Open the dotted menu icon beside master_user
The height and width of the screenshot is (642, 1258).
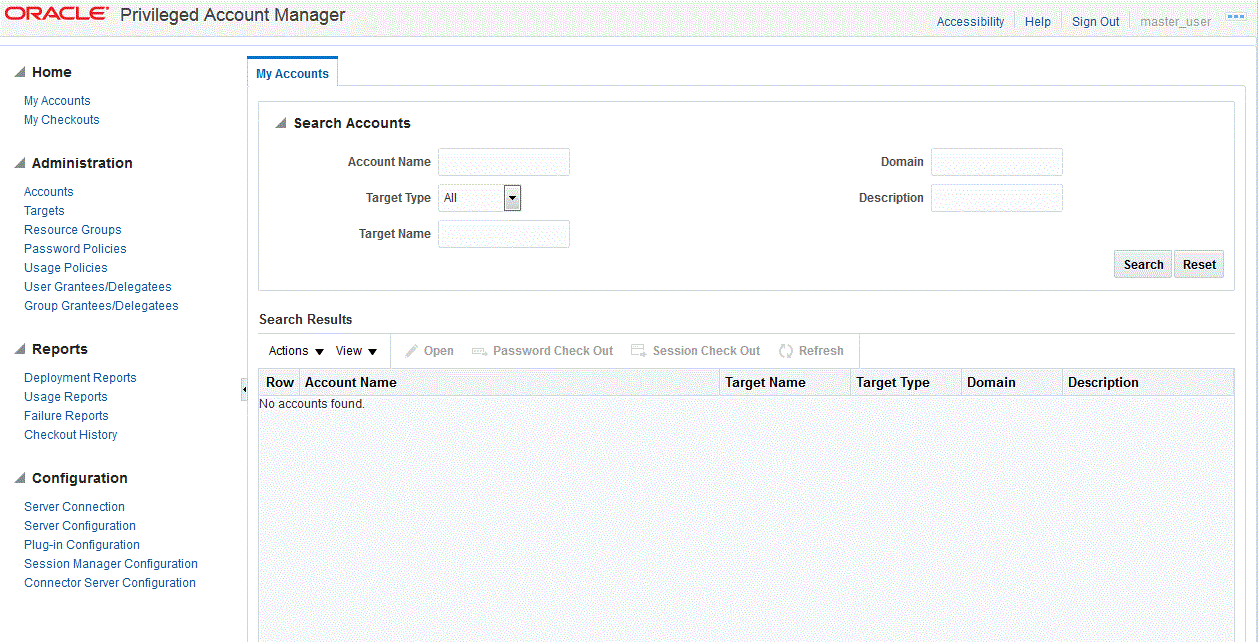pos(1235,17)
